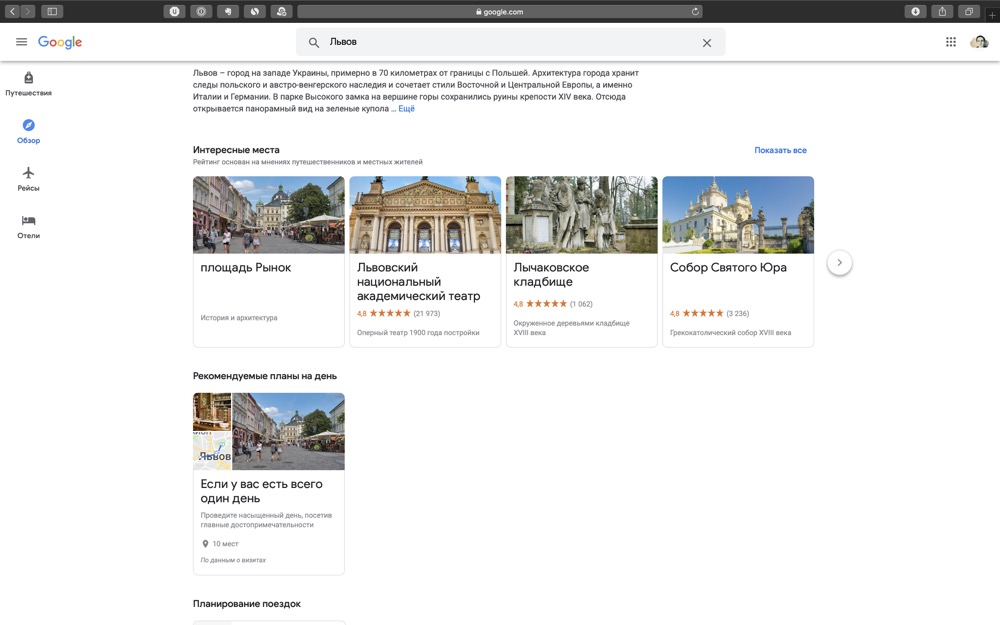Click the search magnifier icon

click(x=314, y=43)
